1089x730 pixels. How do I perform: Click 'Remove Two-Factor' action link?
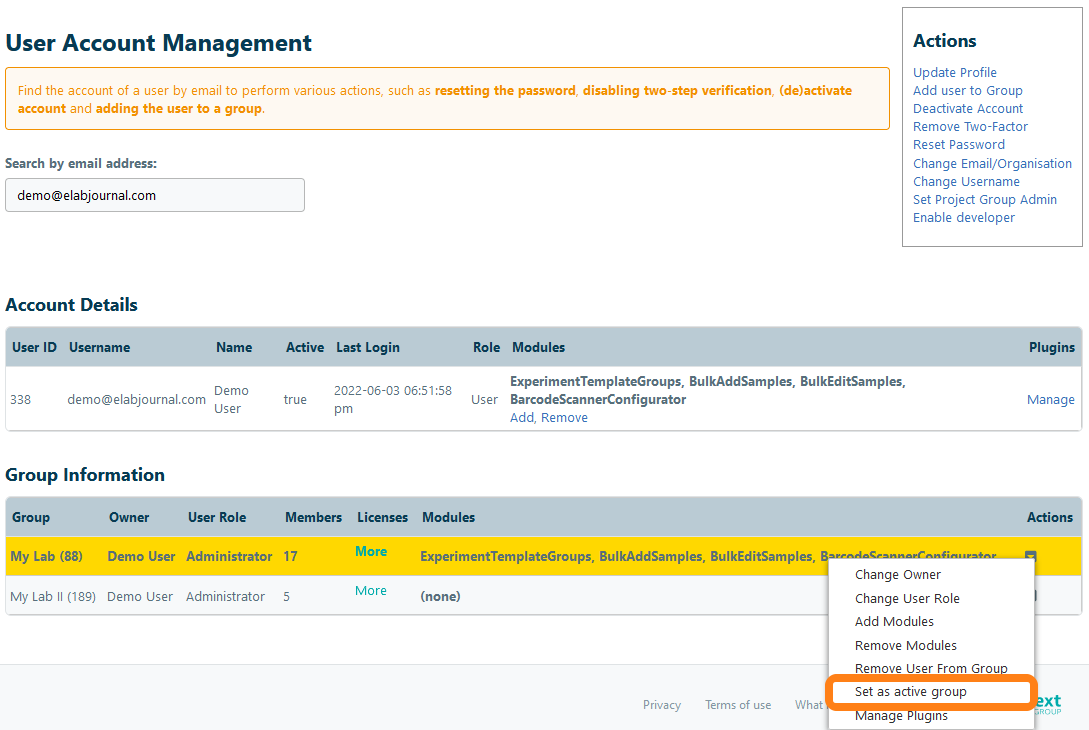[x=970, y=127]
